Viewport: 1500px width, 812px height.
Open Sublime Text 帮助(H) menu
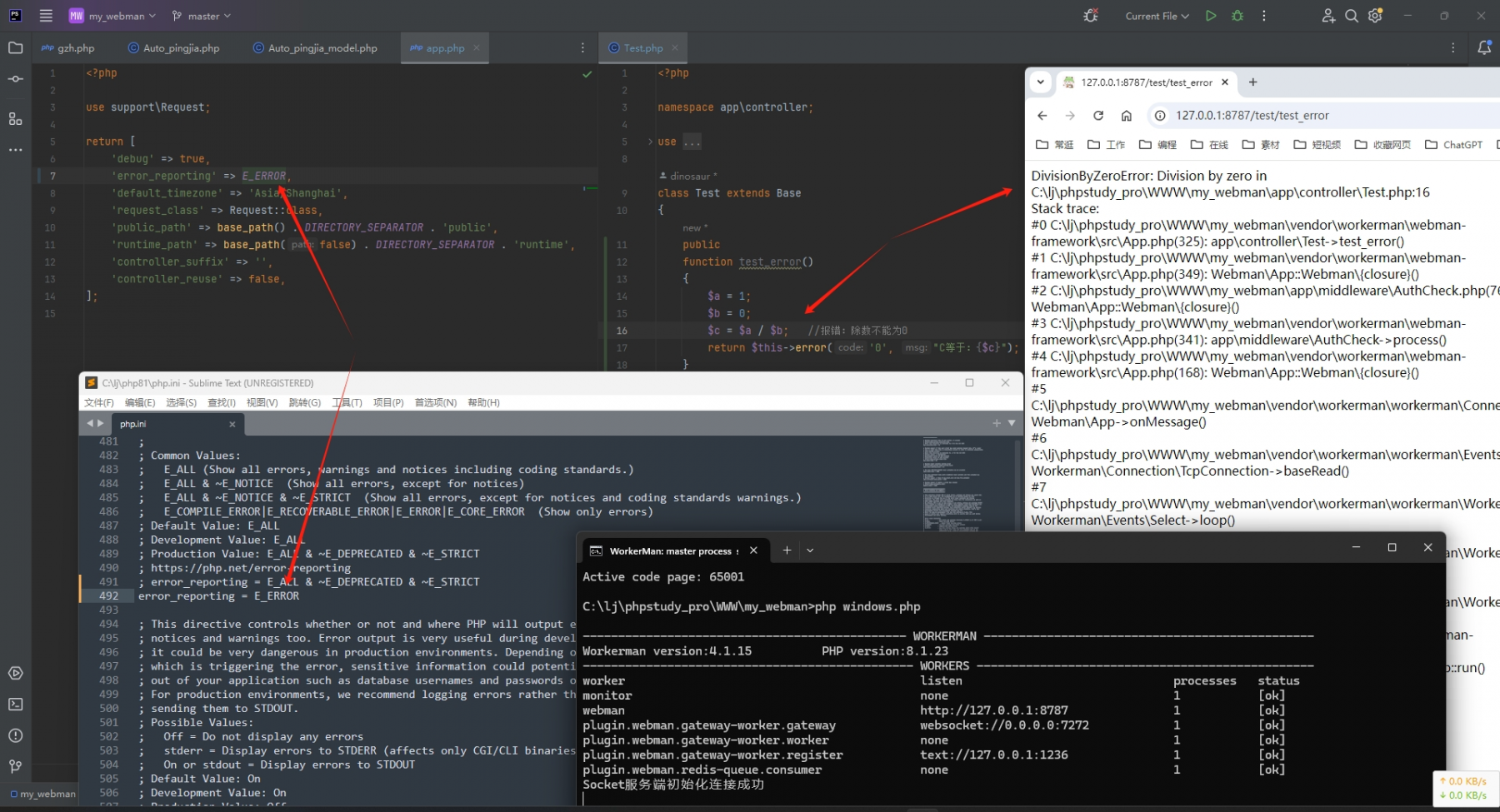click(x=483, y=403)
